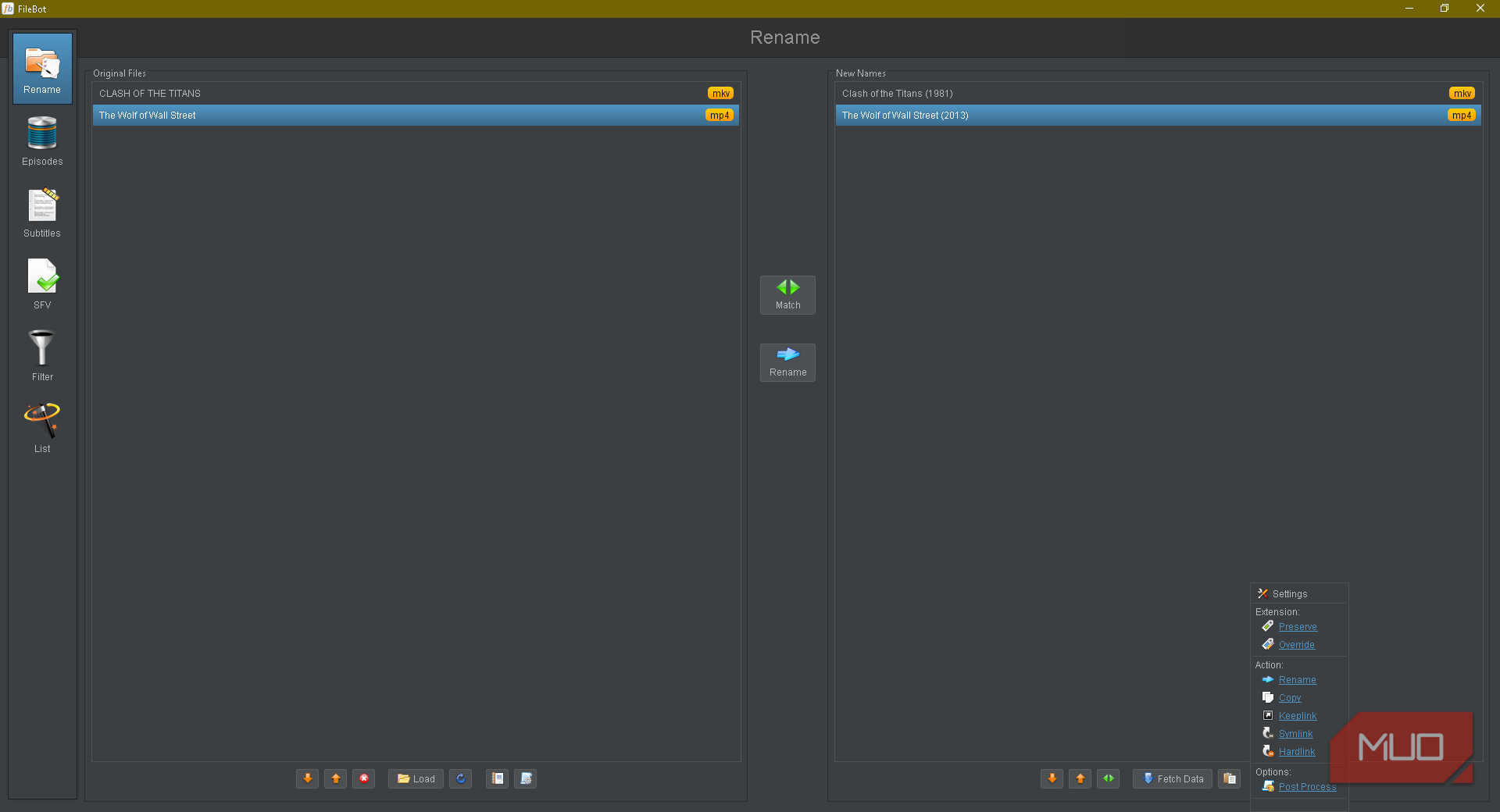Image resolution: width=1500 pixels, height=812 pixels.
Task: Click the mkv badge on CLASH OF THE TITANS
Action: pyautogui.click(x=720, y=94)
